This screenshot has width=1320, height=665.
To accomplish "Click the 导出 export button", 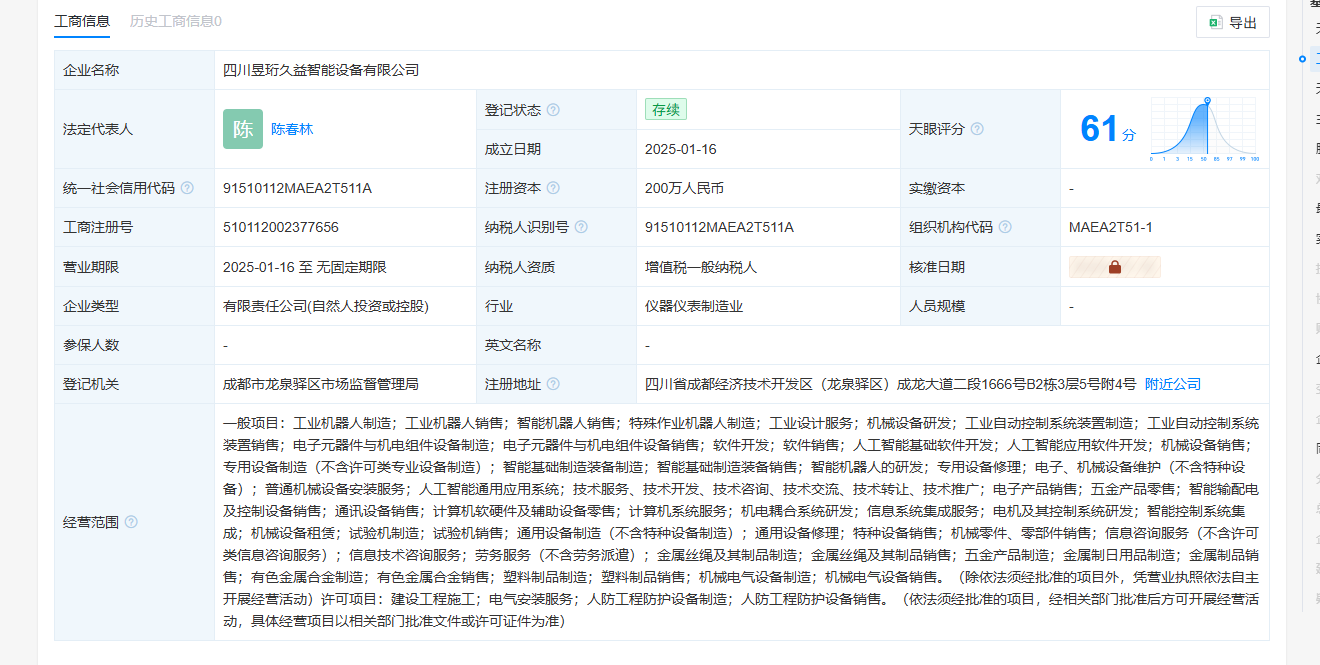I will pyautogui.click(x=1232, y=22).
